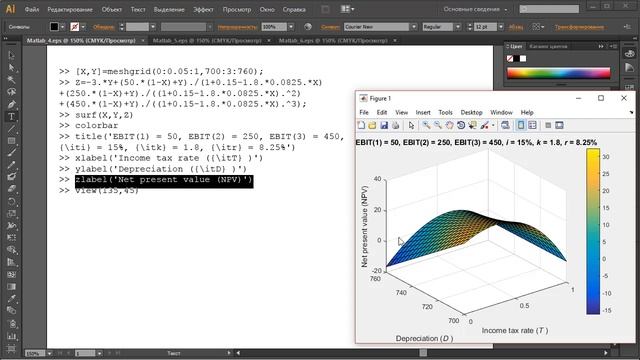Open the Courier New font family dropdown

414,27
